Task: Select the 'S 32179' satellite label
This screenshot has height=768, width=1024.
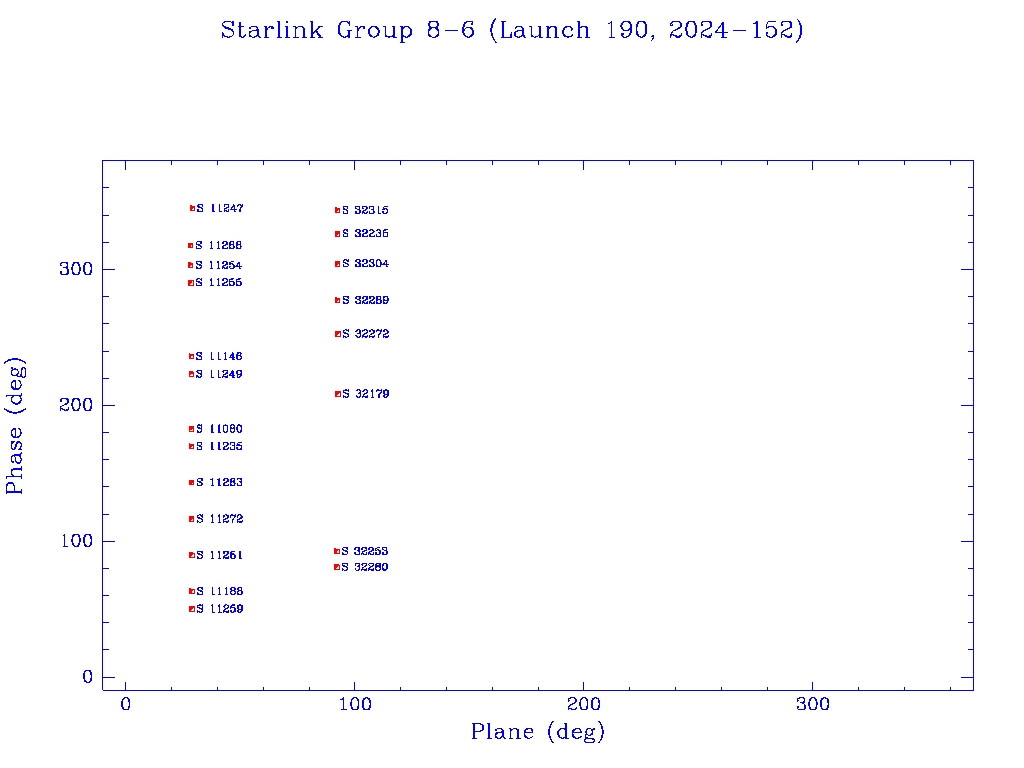Action: pyautogui.click(x=366, y=394)
